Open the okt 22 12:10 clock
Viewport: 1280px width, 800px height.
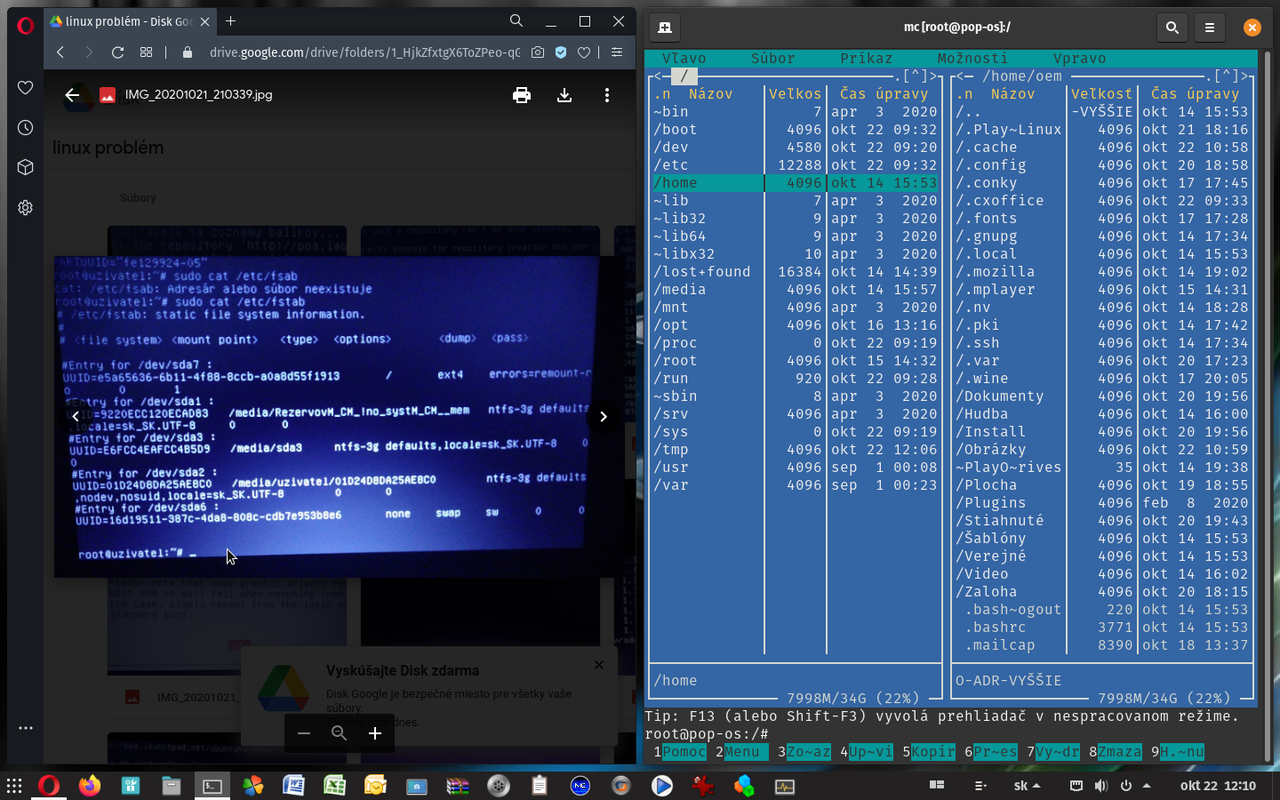click(1218, 786)
